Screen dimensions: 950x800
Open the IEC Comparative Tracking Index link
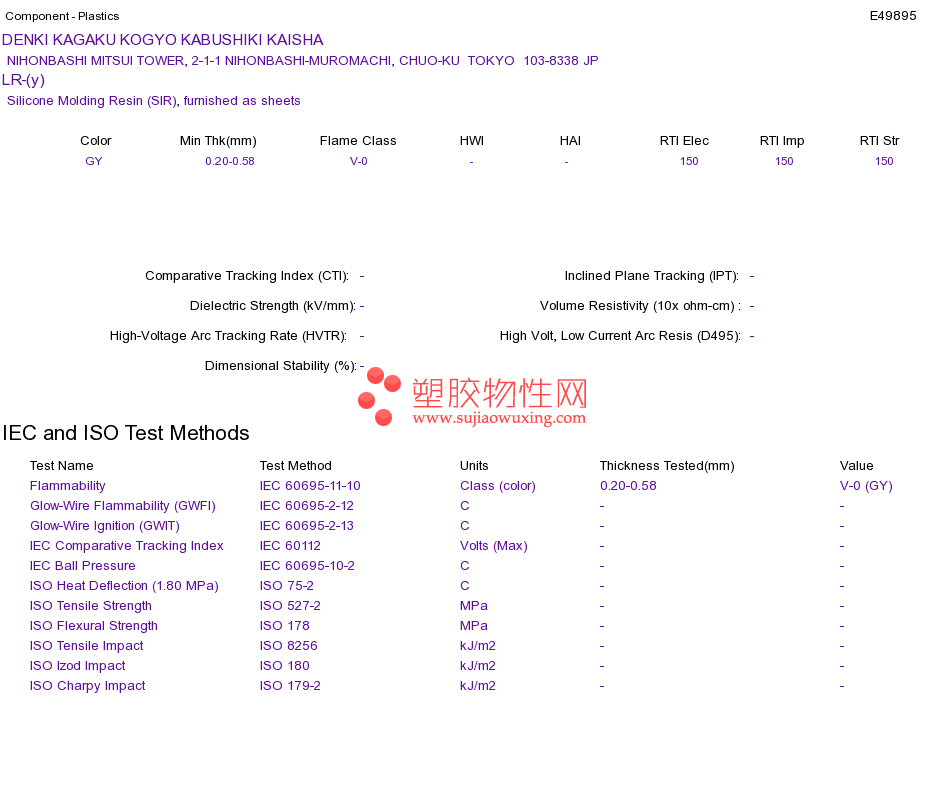[x=127, y=545]
